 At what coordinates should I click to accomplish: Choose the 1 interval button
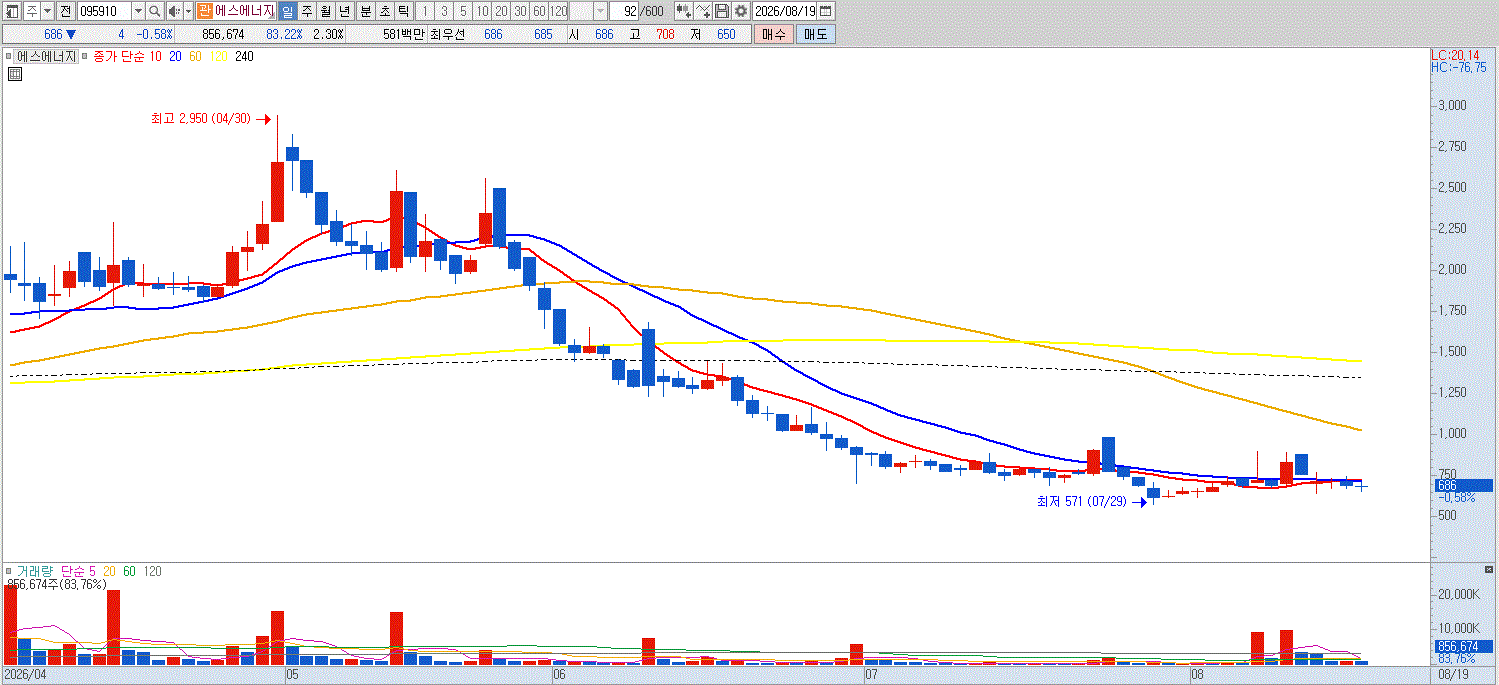point(424,11)
